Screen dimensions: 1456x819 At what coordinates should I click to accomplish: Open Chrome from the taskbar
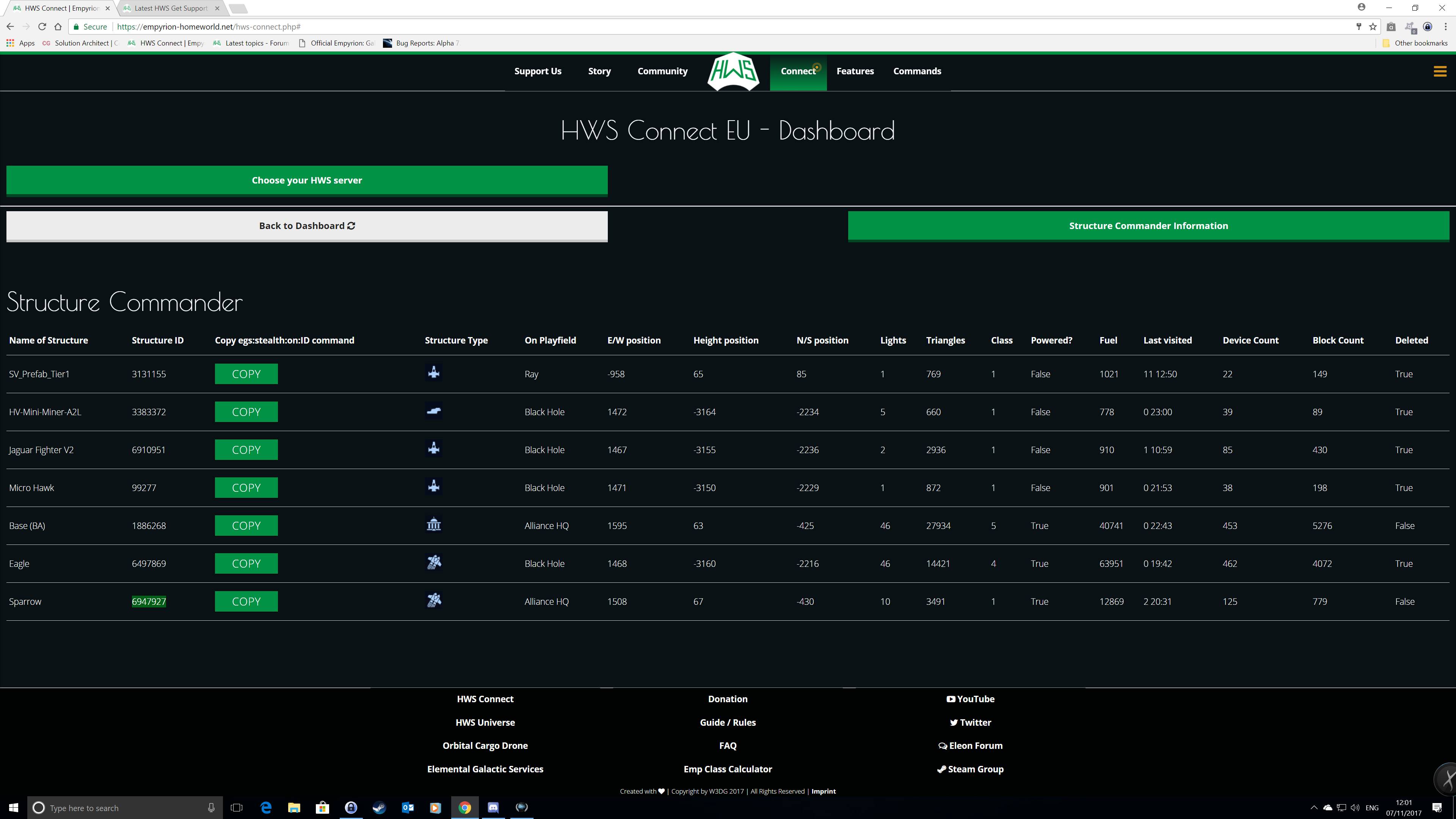coord(464,808)
